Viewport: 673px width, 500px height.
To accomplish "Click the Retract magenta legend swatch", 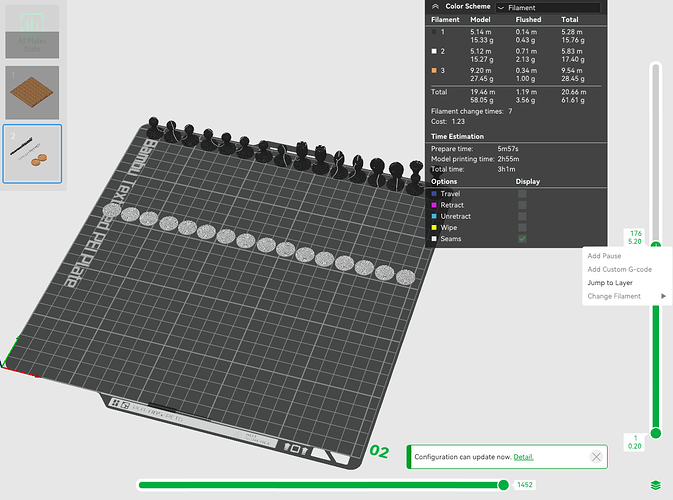I will pyautogui.click(x=434, y=205).
